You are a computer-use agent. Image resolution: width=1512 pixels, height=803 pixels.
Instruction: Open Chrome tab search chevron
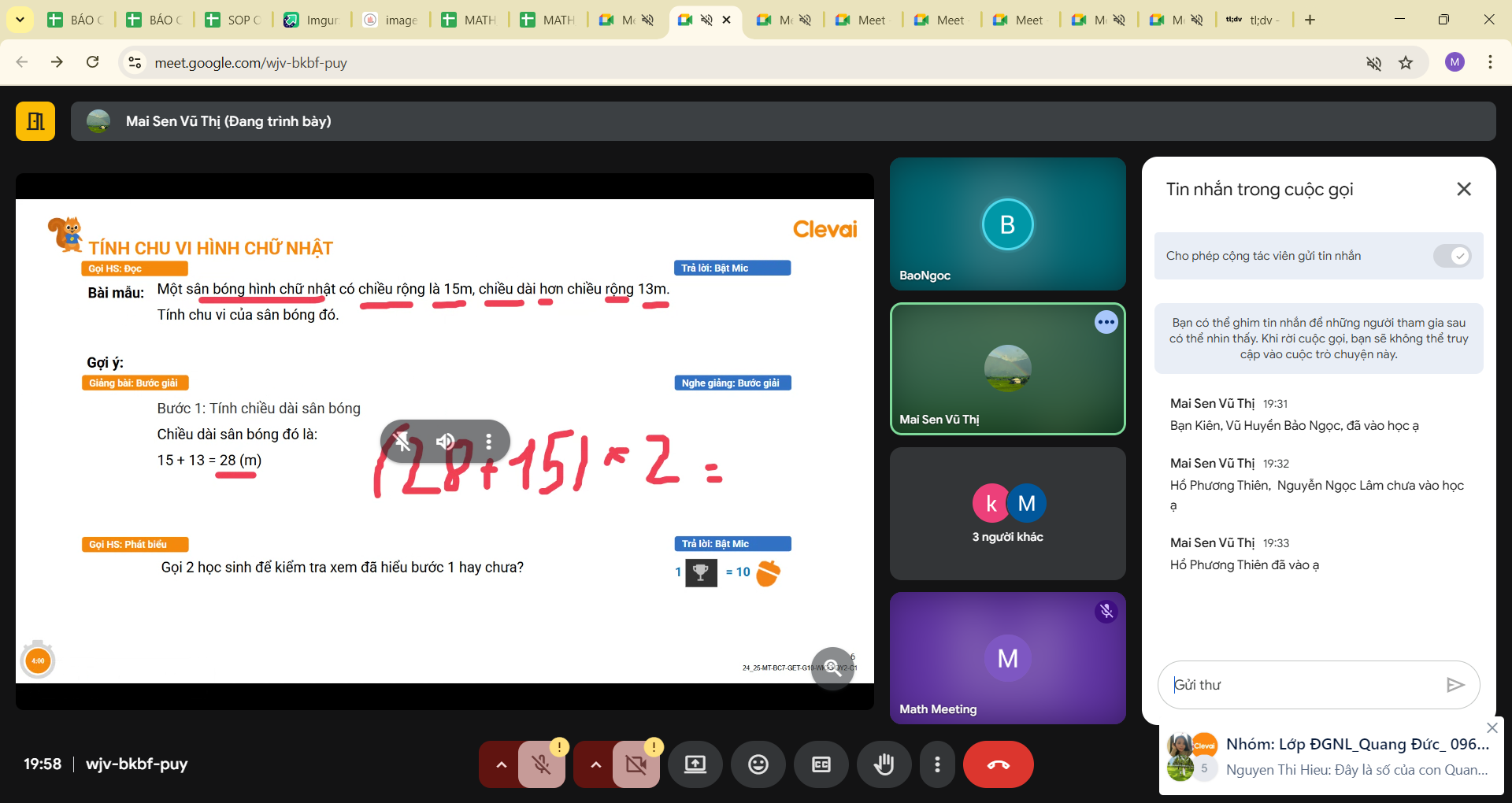tap(20, 20)
